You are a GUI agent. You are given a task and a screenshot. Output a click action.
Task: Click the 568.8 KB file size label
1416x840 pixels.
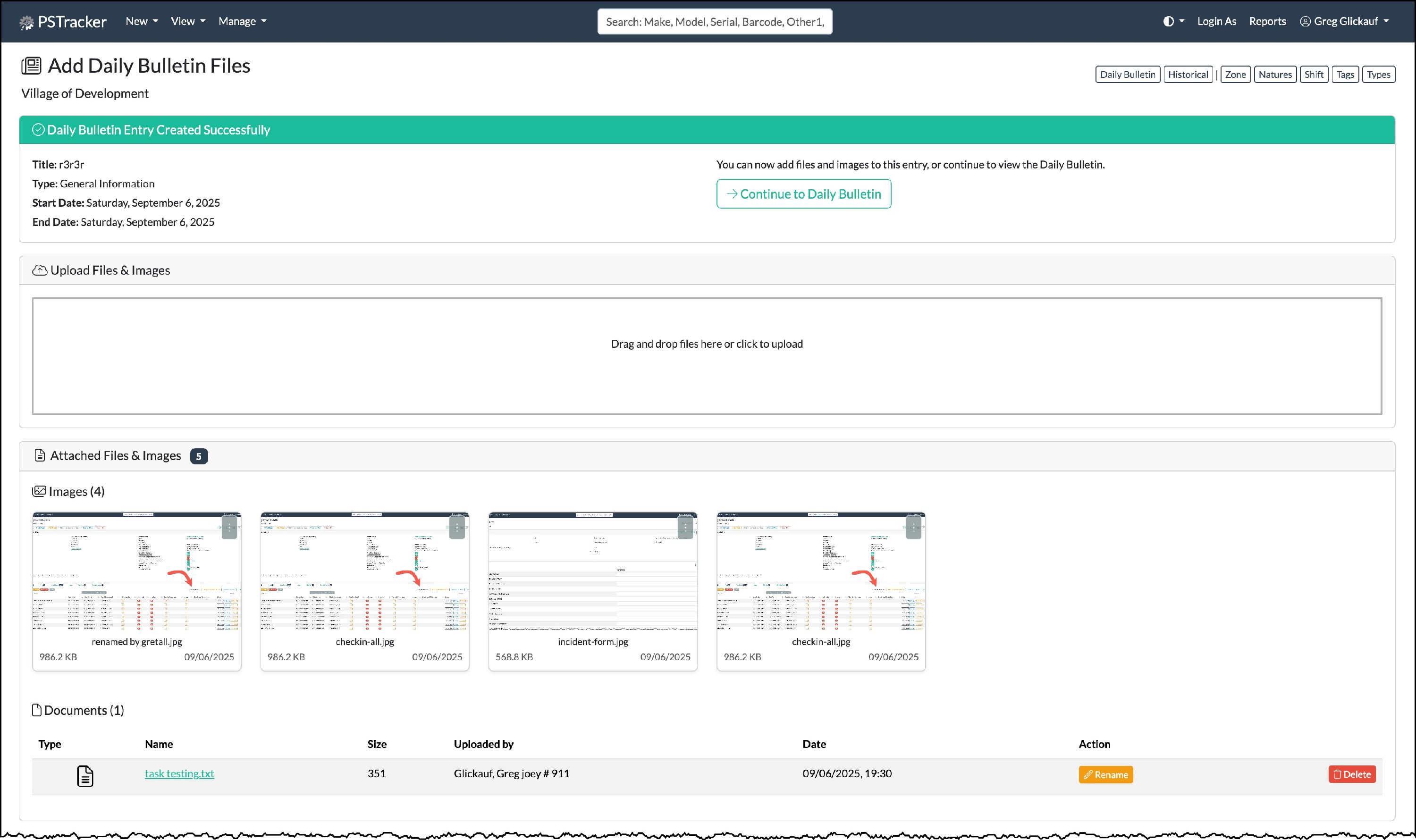click(514, 657)
